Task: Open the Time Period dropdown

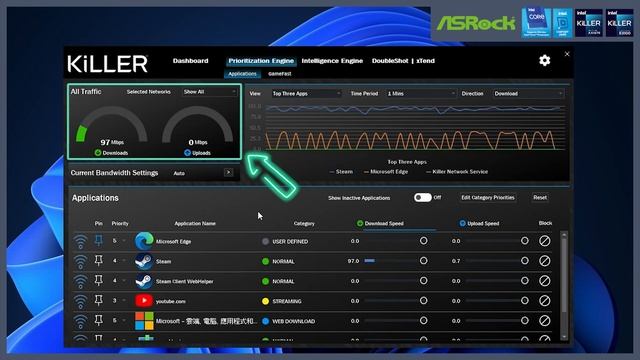Action: coord(421,93)
